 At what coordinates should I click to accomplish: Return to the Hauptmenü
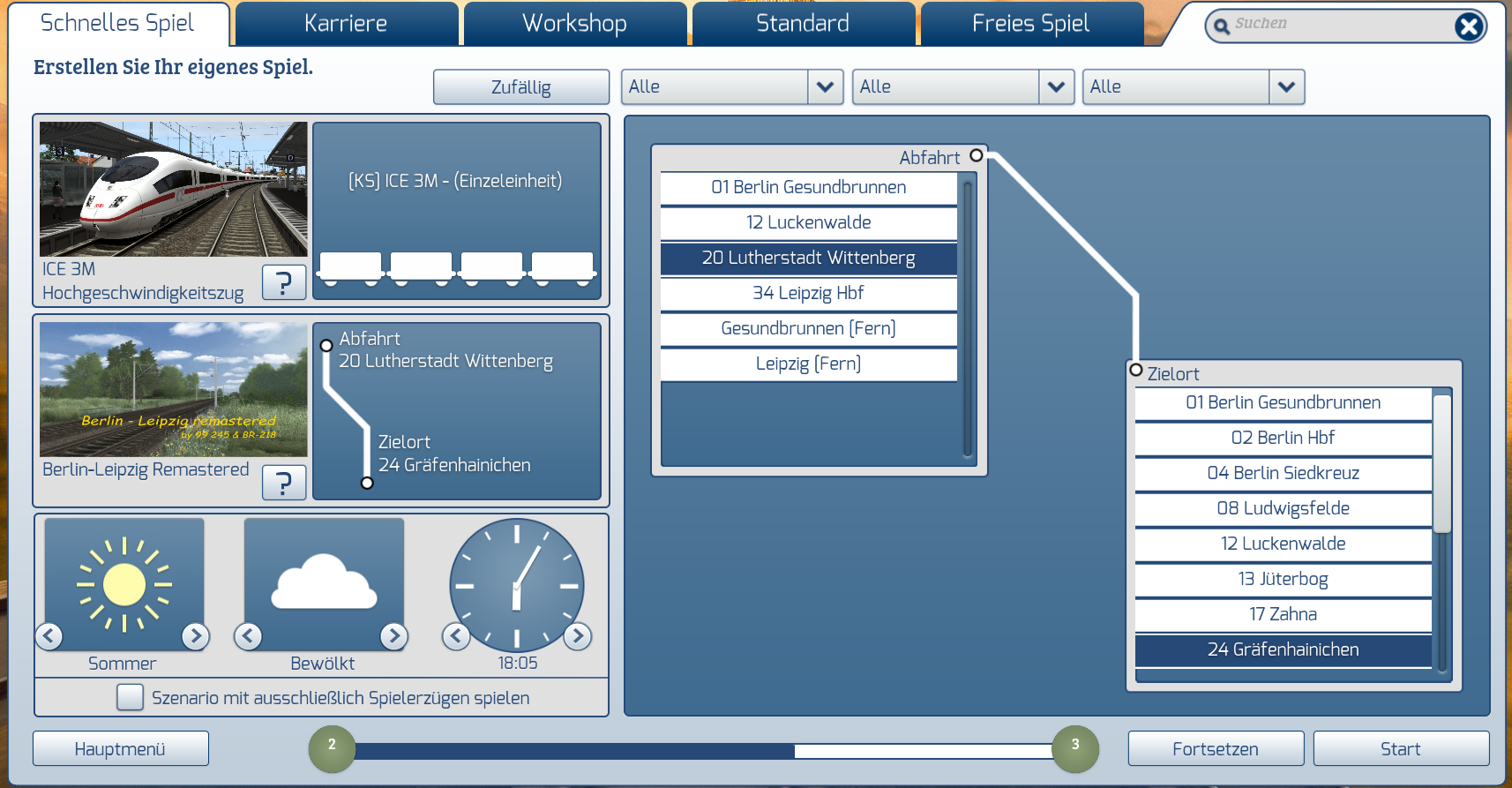[x=121, y=748]
